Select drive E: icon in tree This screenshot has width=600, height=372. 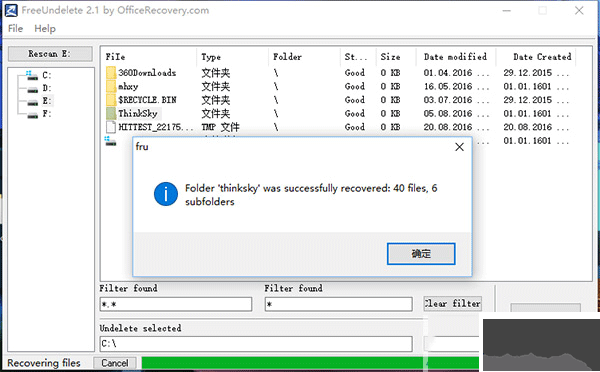[33, 102]
